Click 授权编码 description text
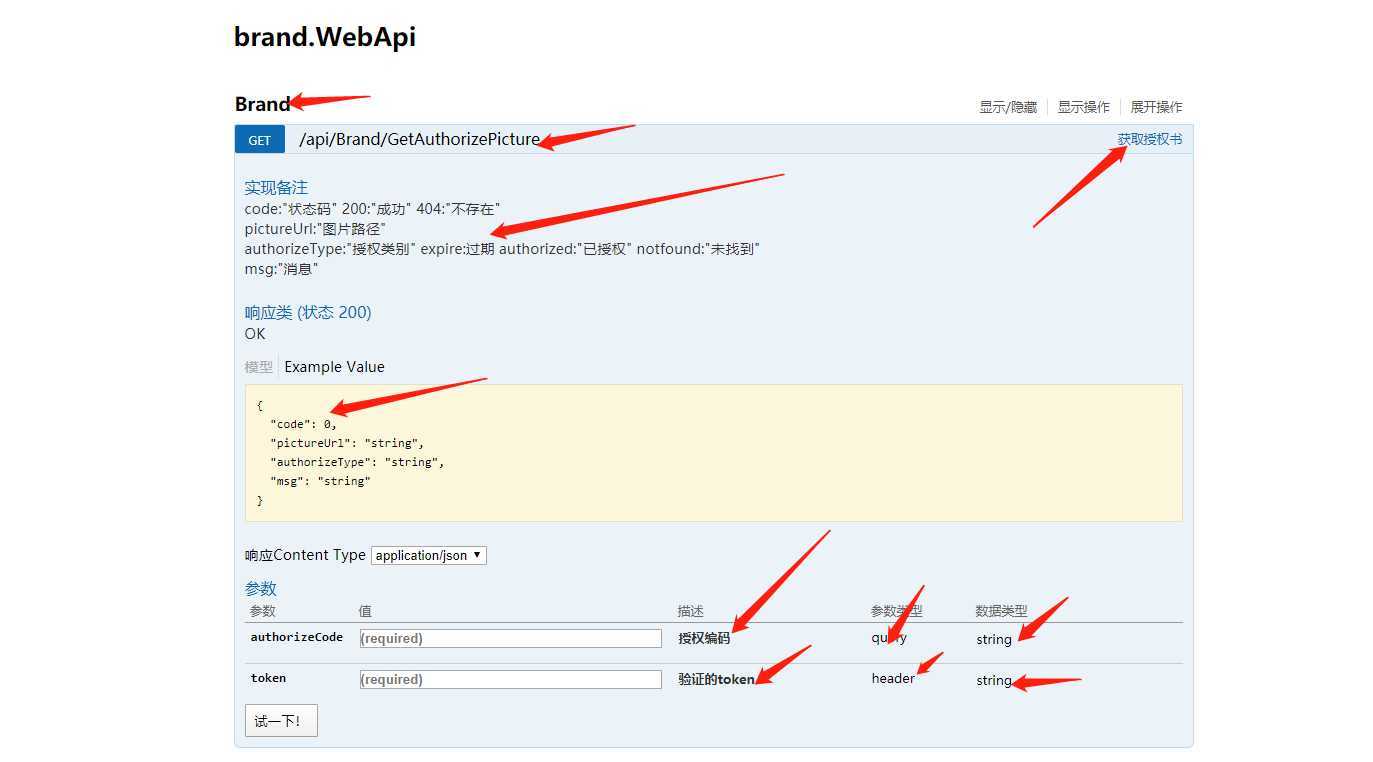The width and height of the screenshot is (1373, 762). tap(704, 638)
